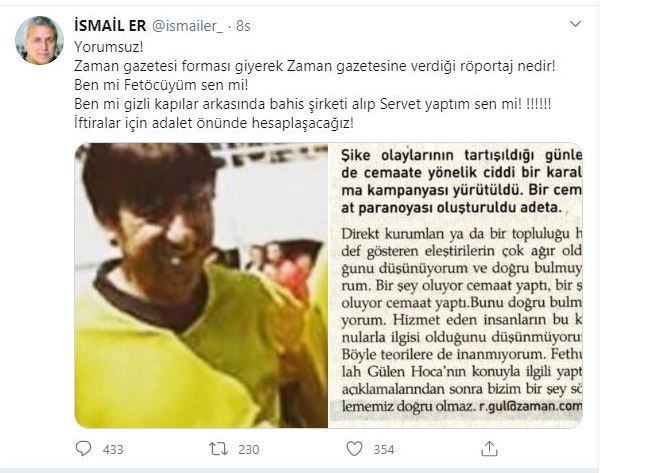Share the tweet via the upload icon
The image size is (664, 473).
[x=489, y=448]
